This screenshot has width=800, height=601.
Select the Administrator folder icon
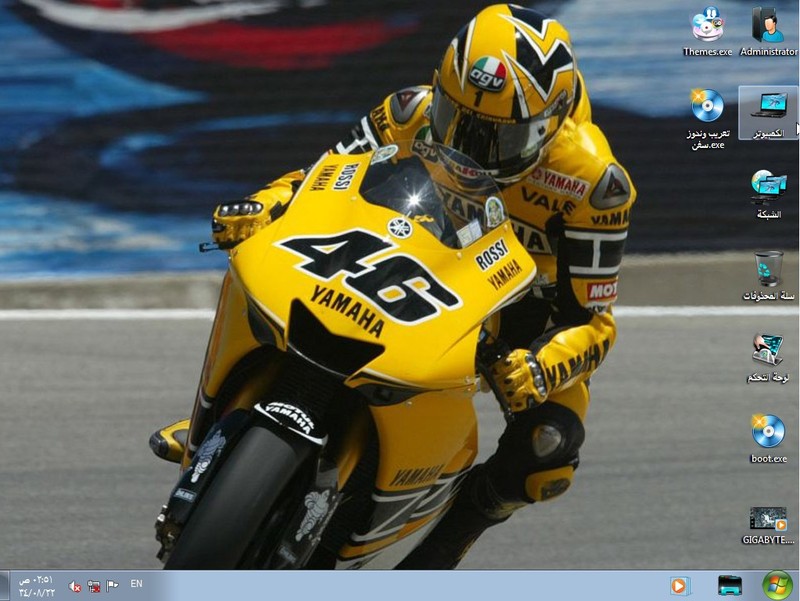(x=768, y=31)
